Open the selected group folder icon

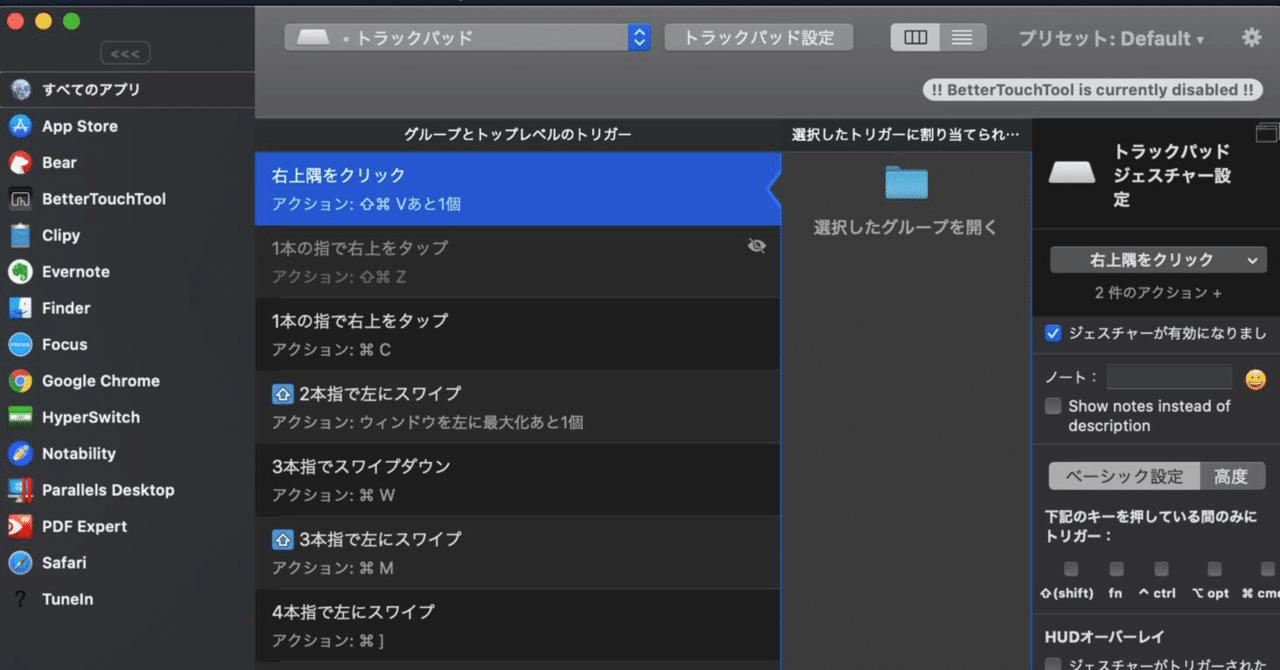tap(906, 182)
